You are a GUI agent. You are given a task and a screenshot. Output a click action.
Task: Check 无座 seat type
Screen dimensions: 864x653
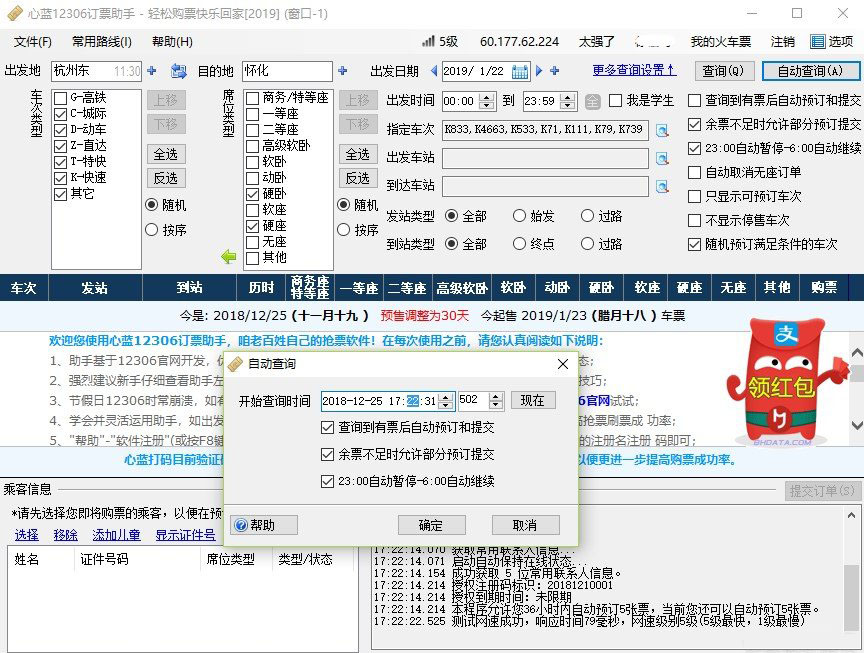252,242
